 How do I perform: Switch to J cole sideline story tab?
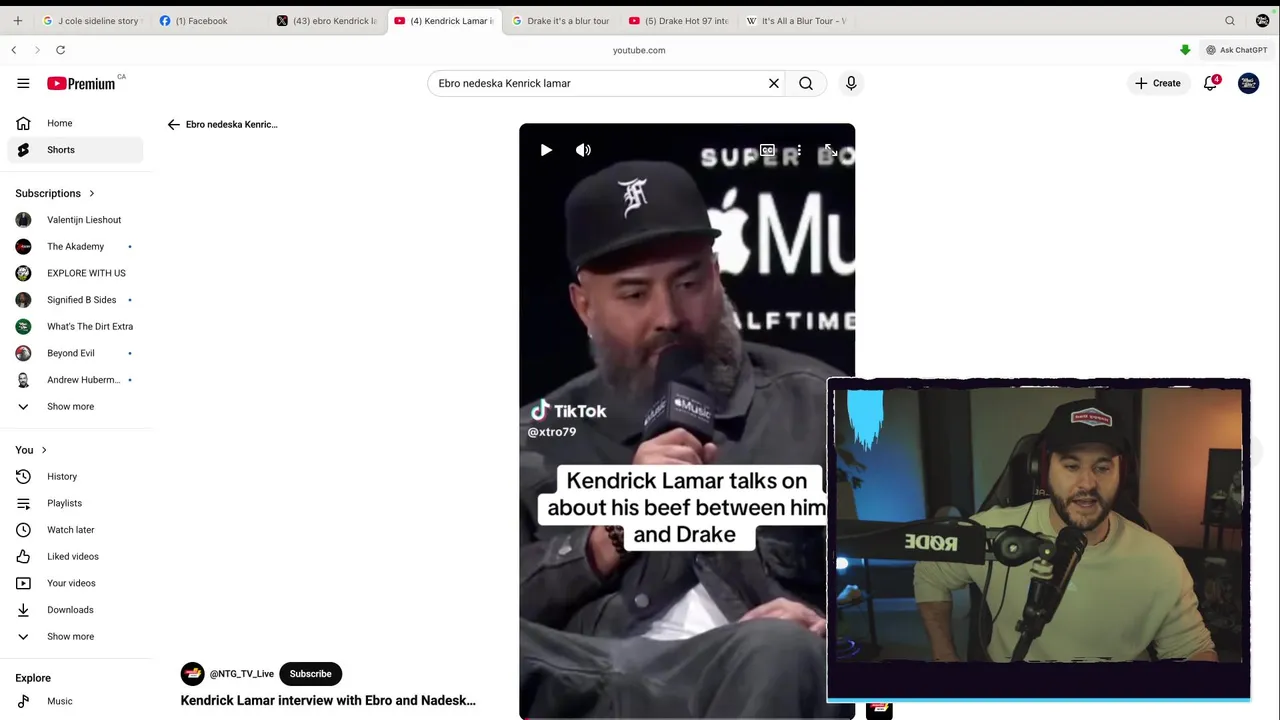91,20
